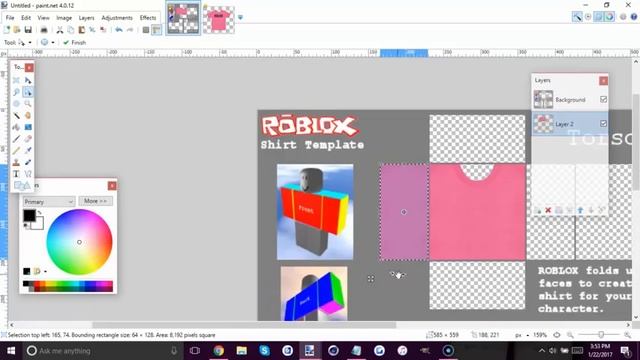The width and height of the screenshot is (640, 360).
Task: Click the New image icon
Action: pos(7,30)
